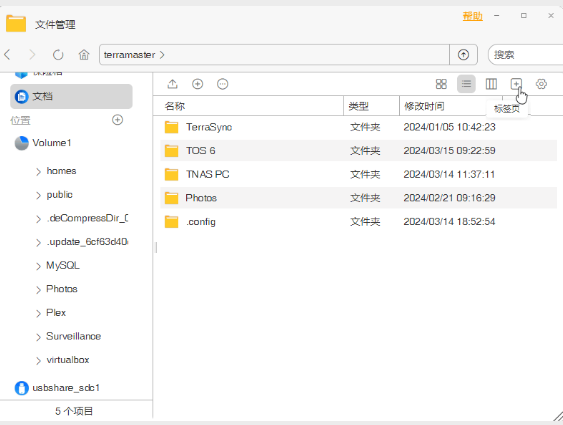The height and width of the screenshot is (425, 563).
Task: Expand the Surveillance folder chevron
Action: point(38,337)
